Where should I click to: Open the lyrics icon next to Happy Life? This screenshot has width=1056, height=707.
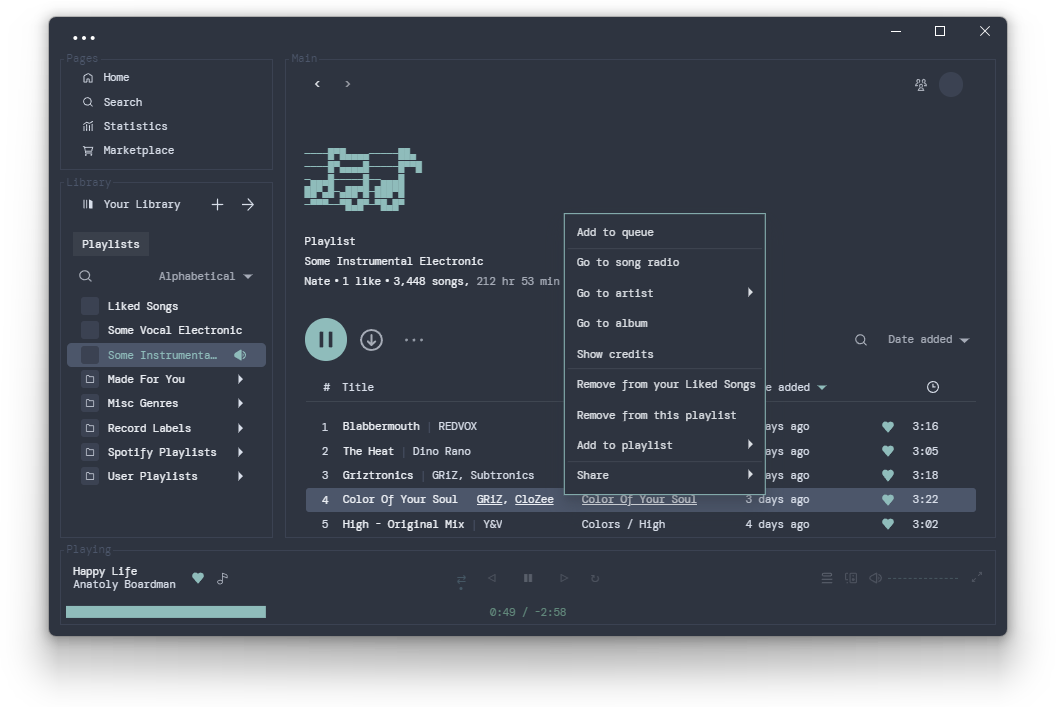tap(222, 578)
